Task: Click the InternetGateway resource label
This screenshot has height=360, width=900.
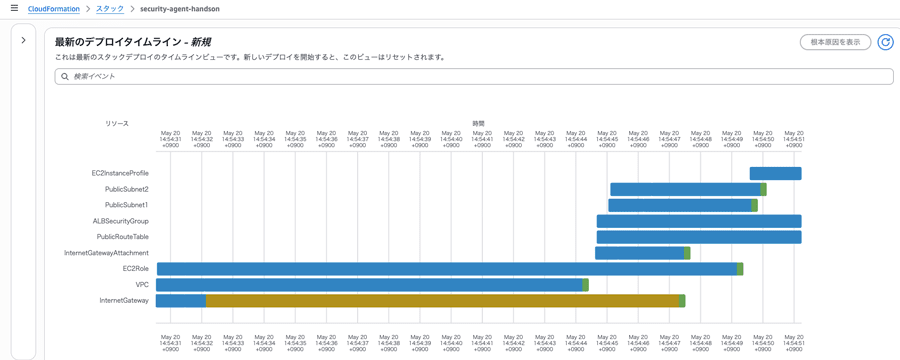Action: pos(124,300)
